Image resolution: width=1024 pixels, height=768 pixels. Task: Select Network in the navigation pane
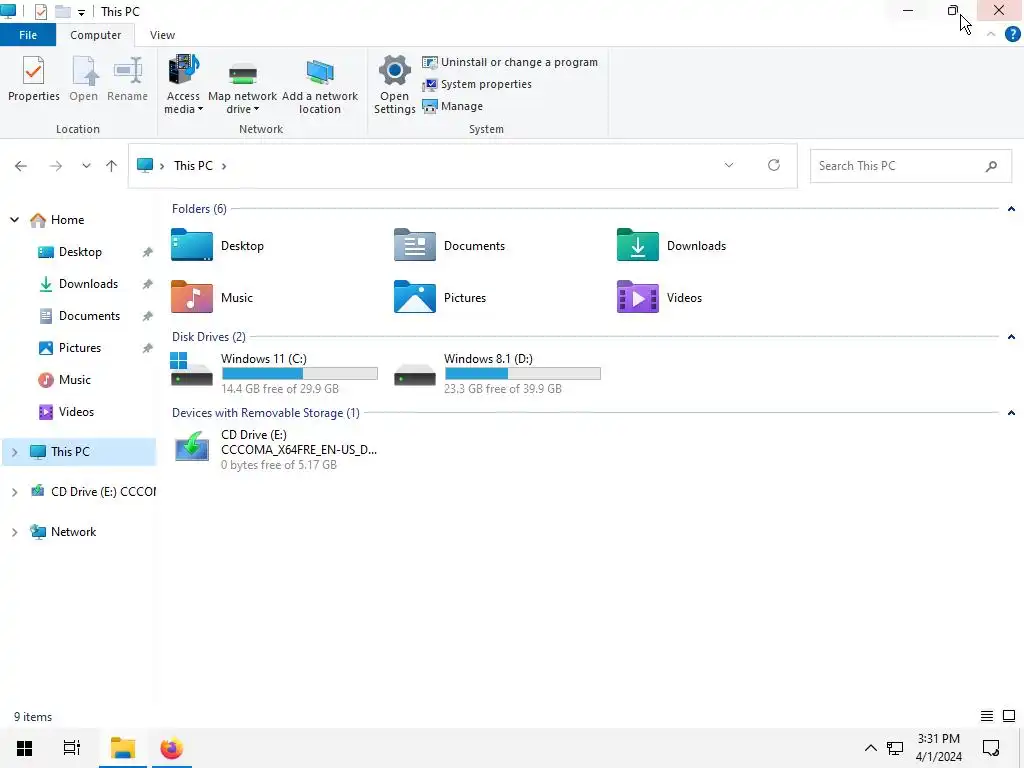click(x=63, y=532)
